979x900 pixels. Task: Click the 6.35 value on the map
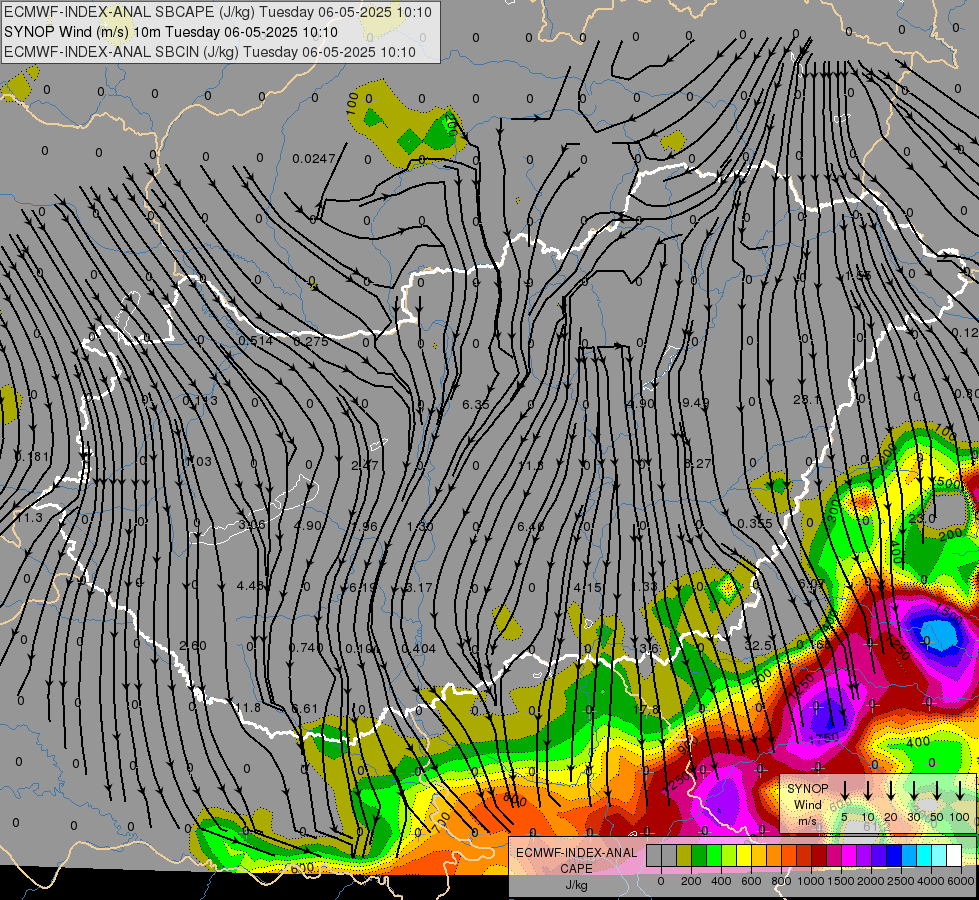[476, 405]
